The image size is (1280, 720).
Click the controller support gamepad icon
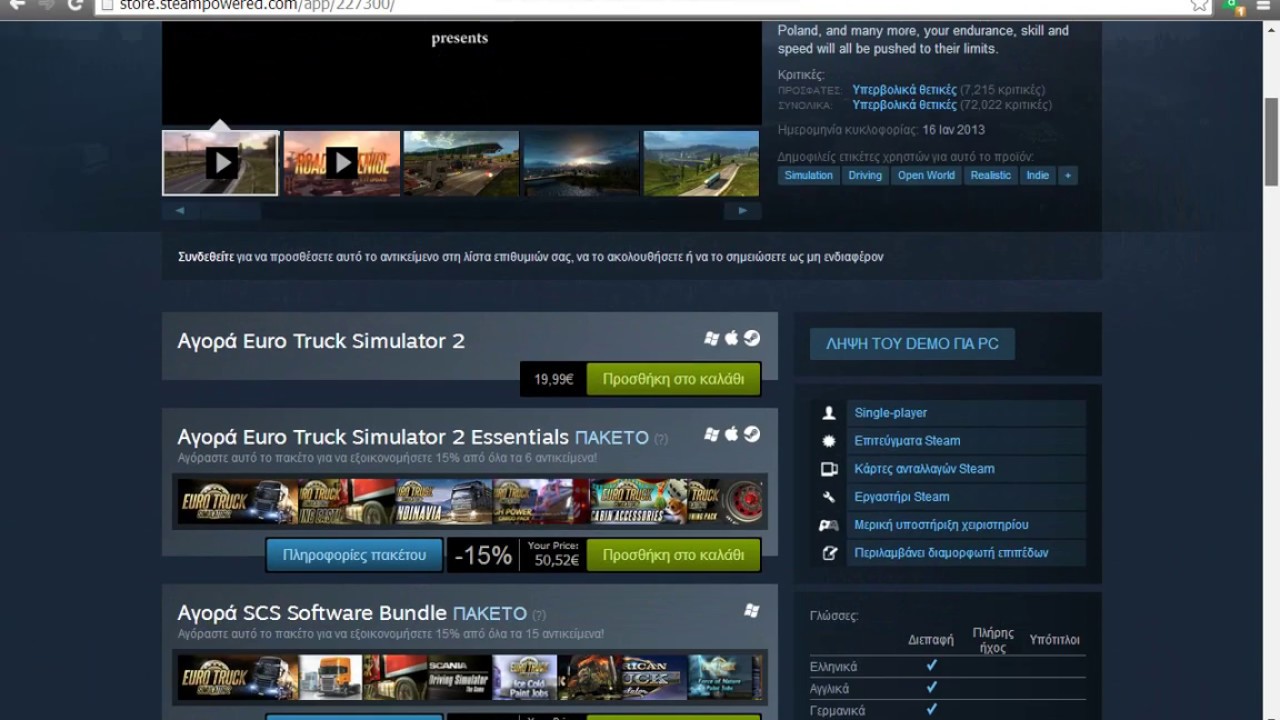coord(829,525)
